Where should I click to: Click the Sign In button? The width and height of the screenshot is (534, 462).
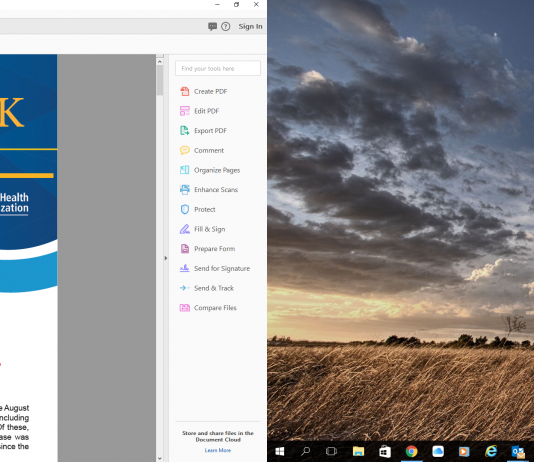(x=250, y=27)
